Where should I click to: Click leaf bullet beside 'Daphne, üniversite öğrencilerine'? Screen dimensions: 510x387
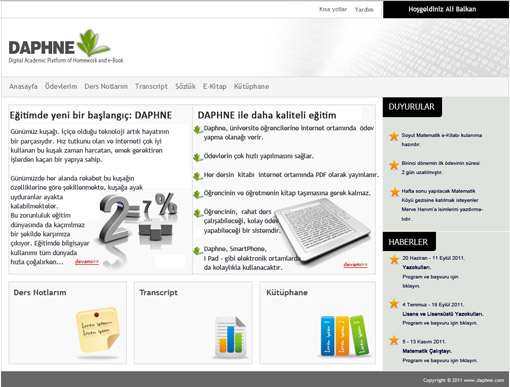click(198, 130)
